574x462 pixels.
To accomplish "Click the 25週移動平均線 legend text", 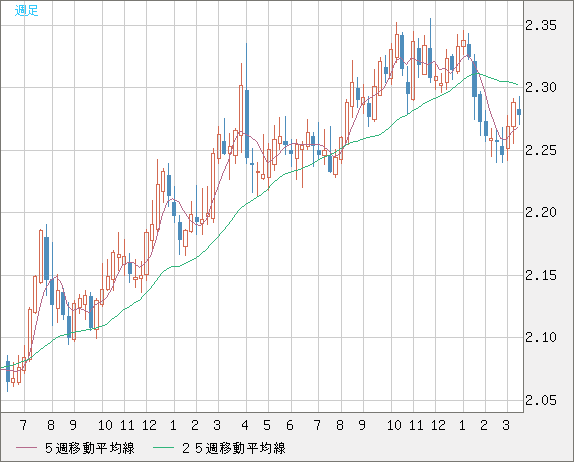I will (x=234, y=448).
